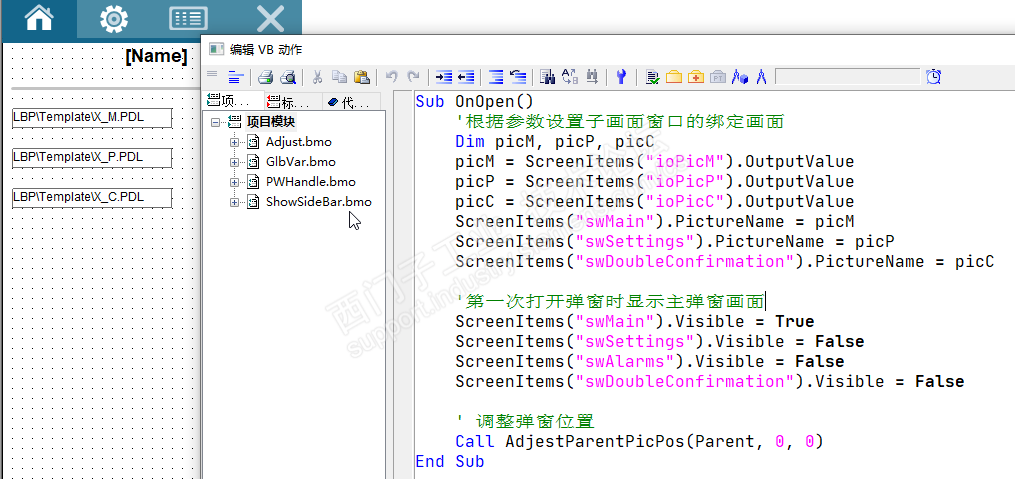Run the syntax check icon

click(x=653, y=76)
